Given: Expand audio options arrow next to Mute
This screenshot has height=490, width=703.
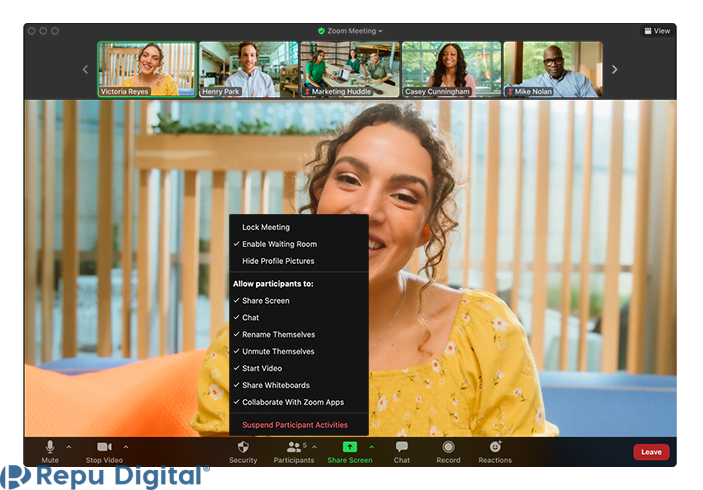Looking at the screenshot, I should 69,447.
